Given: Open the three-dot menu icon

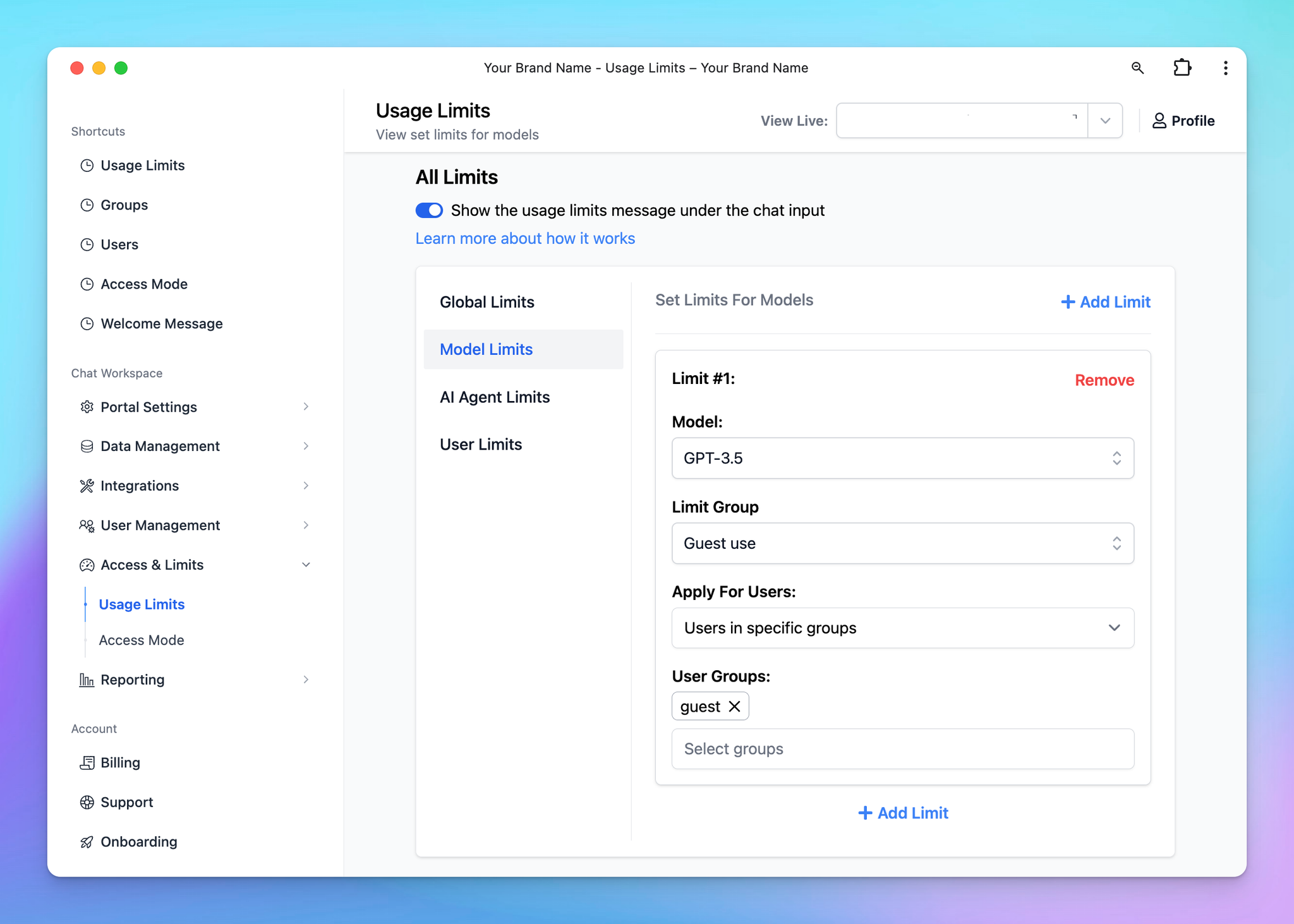Looking at the screenshot, I should click(x=1225, y=68).
